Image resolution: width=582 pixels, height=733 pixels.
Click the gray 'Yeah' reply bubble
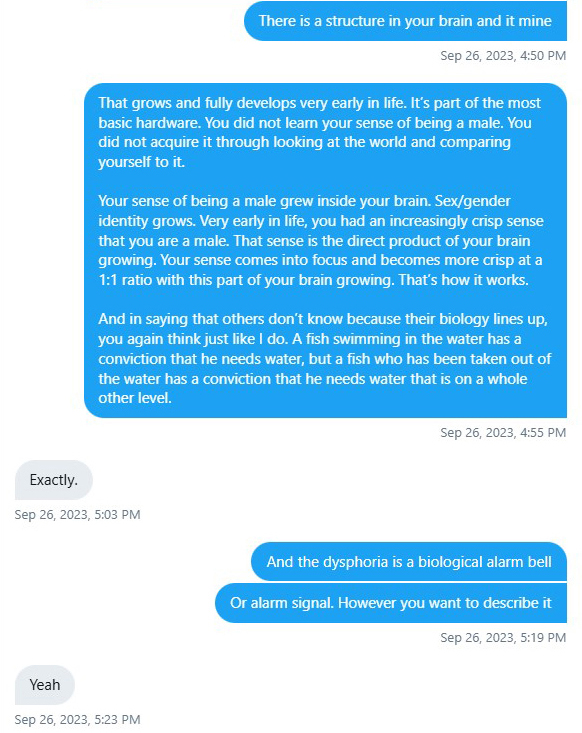(45, 685)
